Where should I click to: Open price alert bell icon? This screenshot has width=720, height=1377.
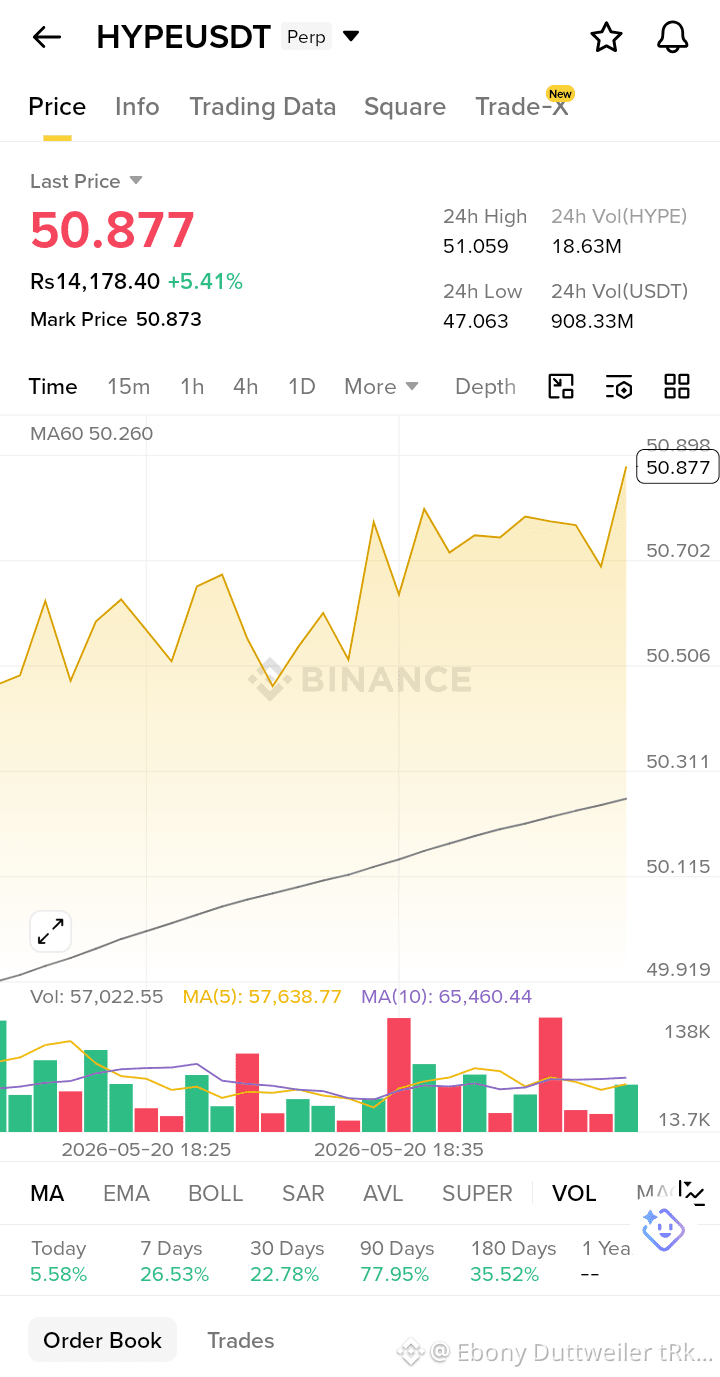[673, 38]
